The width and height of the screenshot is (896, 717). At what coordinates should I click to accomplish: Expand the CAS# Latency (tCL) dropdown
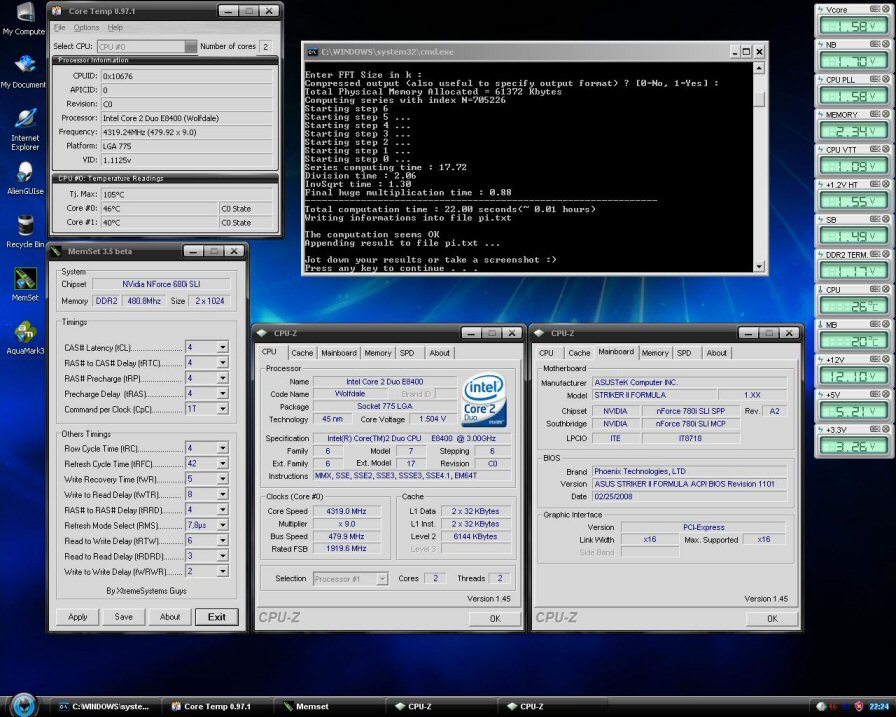(222, 347)
